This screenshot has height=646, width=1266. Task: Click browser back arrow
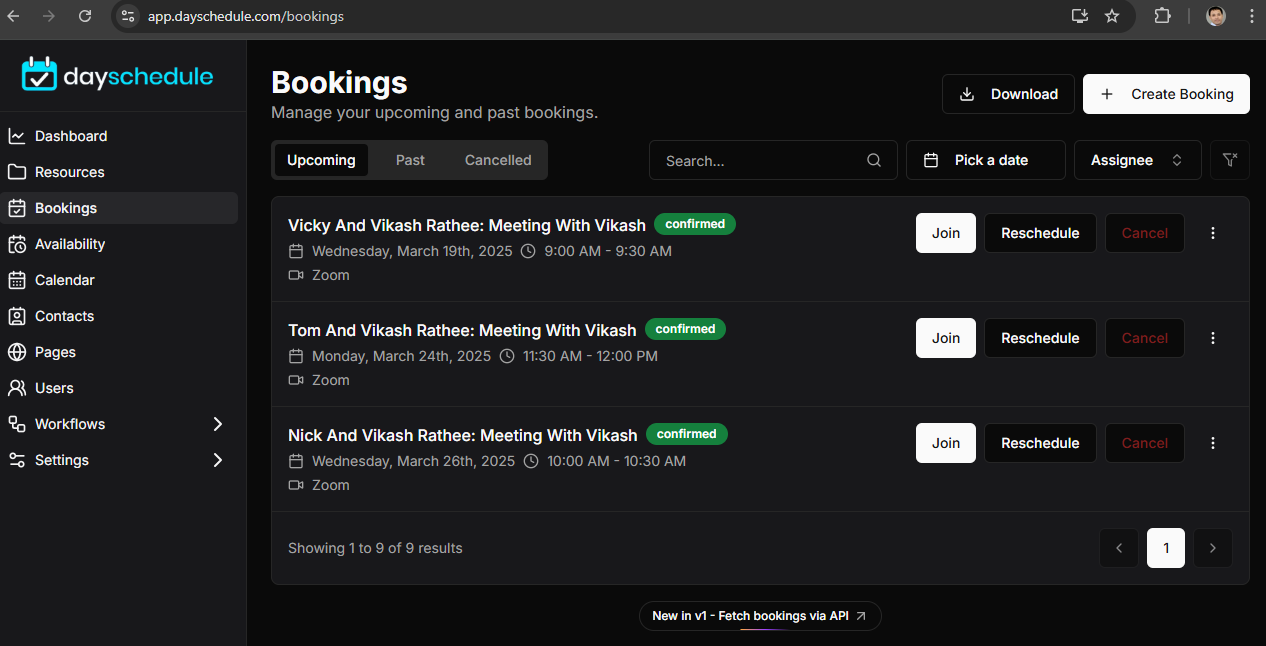point(14,16)
